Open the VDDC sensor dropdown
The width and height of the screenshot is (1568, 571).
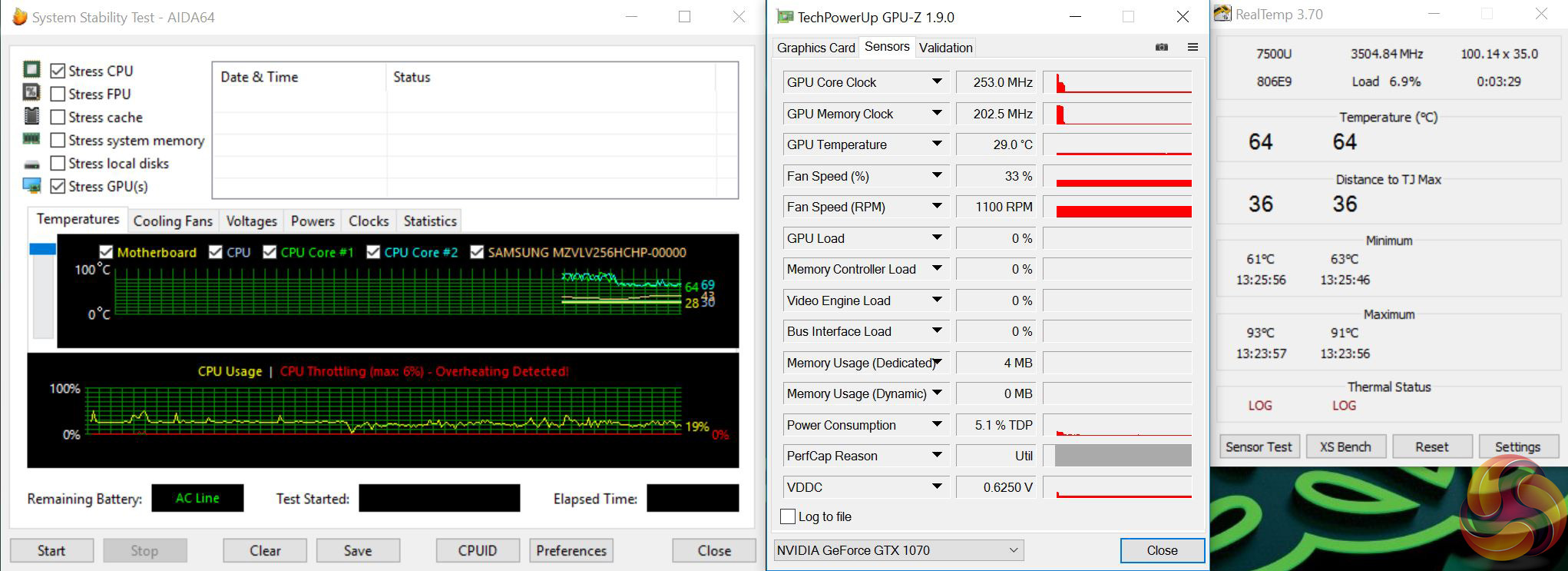[937, 486]
